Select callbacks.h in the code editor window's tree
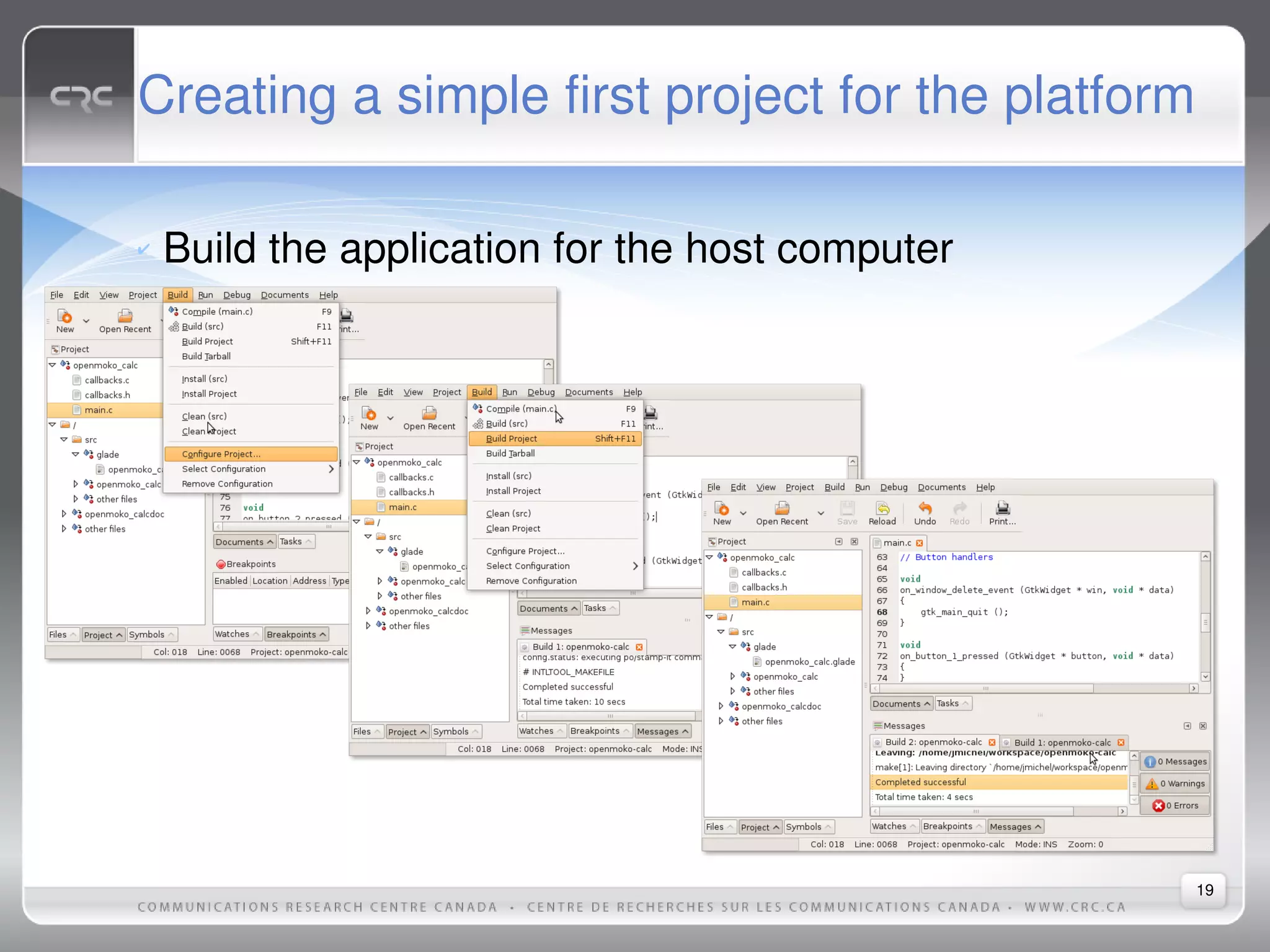The image size is (1270, 952). 764,588
